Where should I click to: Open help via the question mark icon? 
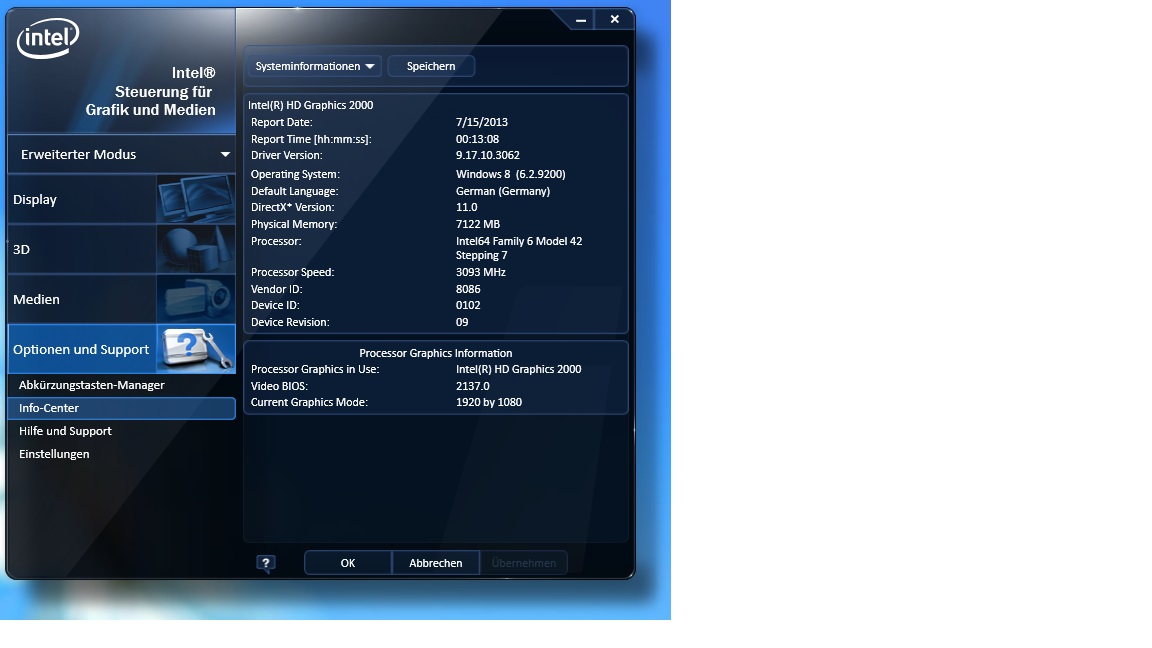(x=265, y=564)
